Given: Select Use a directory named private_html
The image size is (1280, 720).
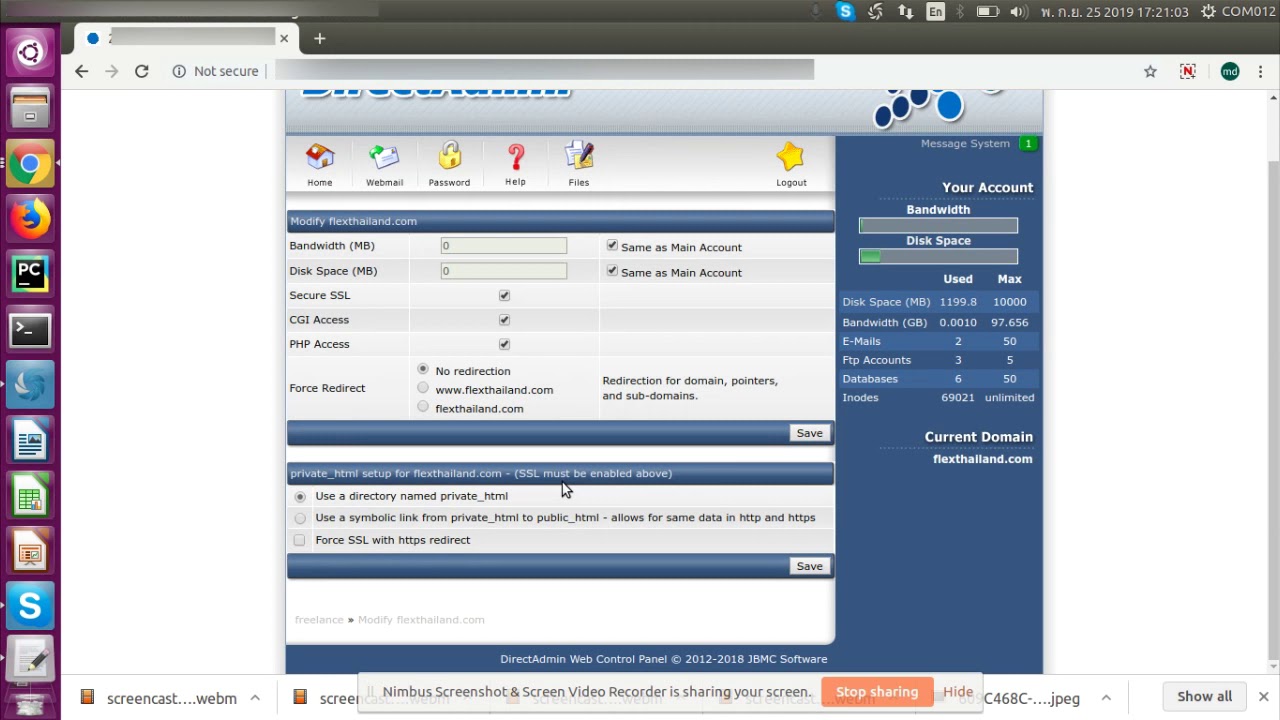Looking at the screenshot, I should coord(300,496).
